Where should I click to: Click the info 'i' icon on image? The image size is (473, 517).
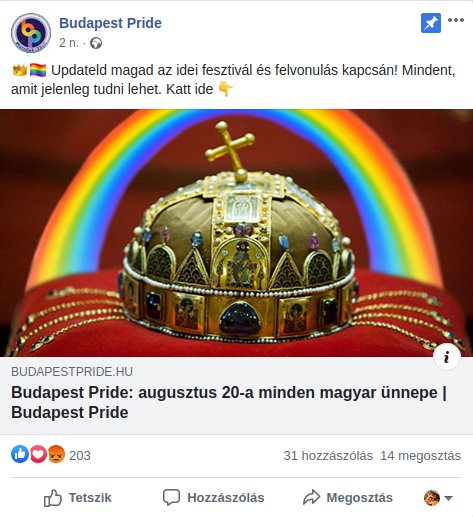447,357
